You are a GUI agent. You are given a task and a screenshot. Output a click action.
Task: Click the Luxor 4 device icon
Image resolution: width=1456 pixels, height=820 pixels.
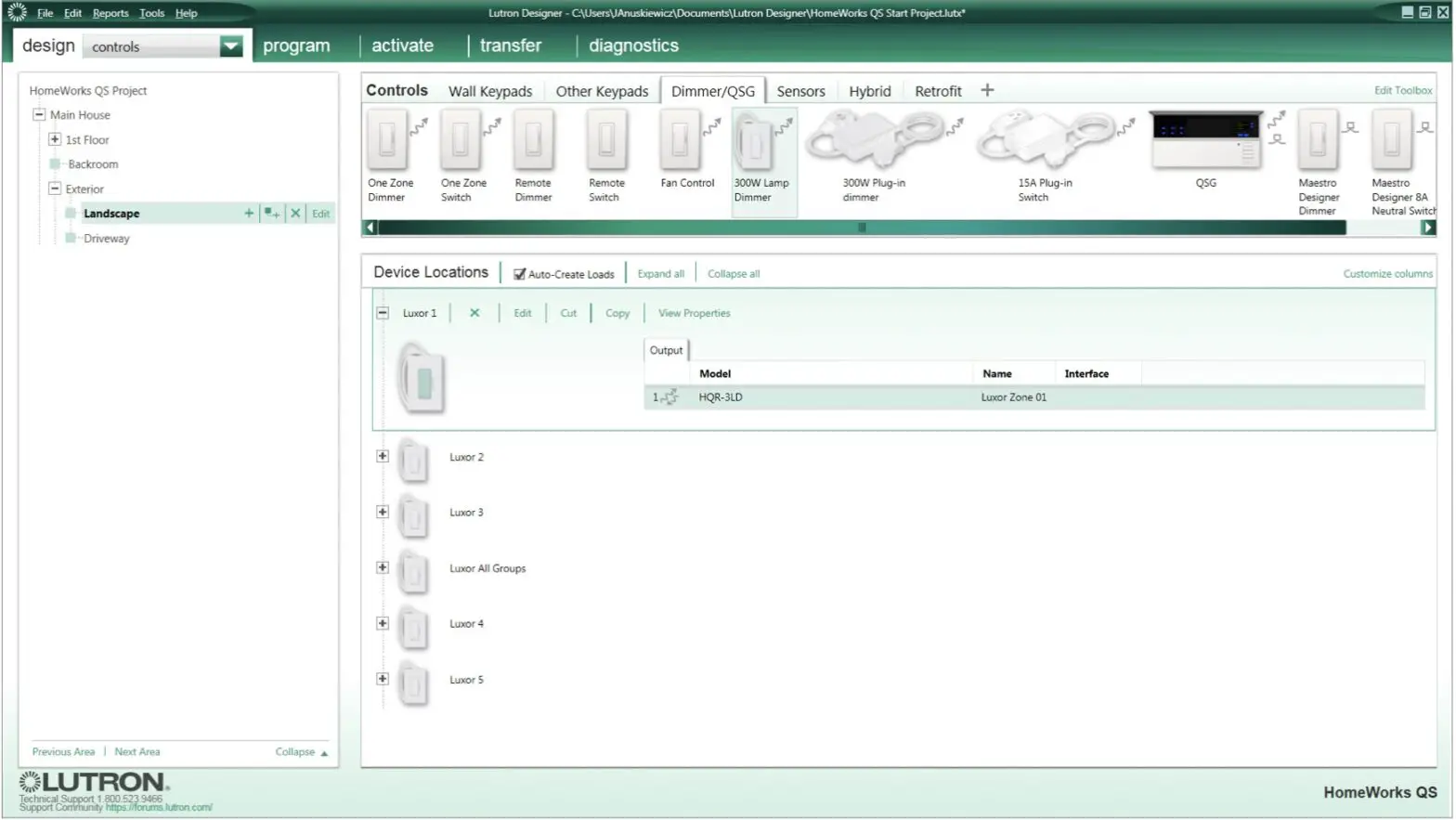(x=413, y=628)
